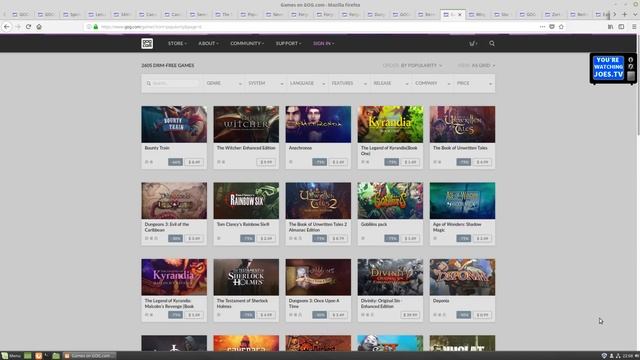Click the show desktop icon in the taskbar

pos(28,356)
